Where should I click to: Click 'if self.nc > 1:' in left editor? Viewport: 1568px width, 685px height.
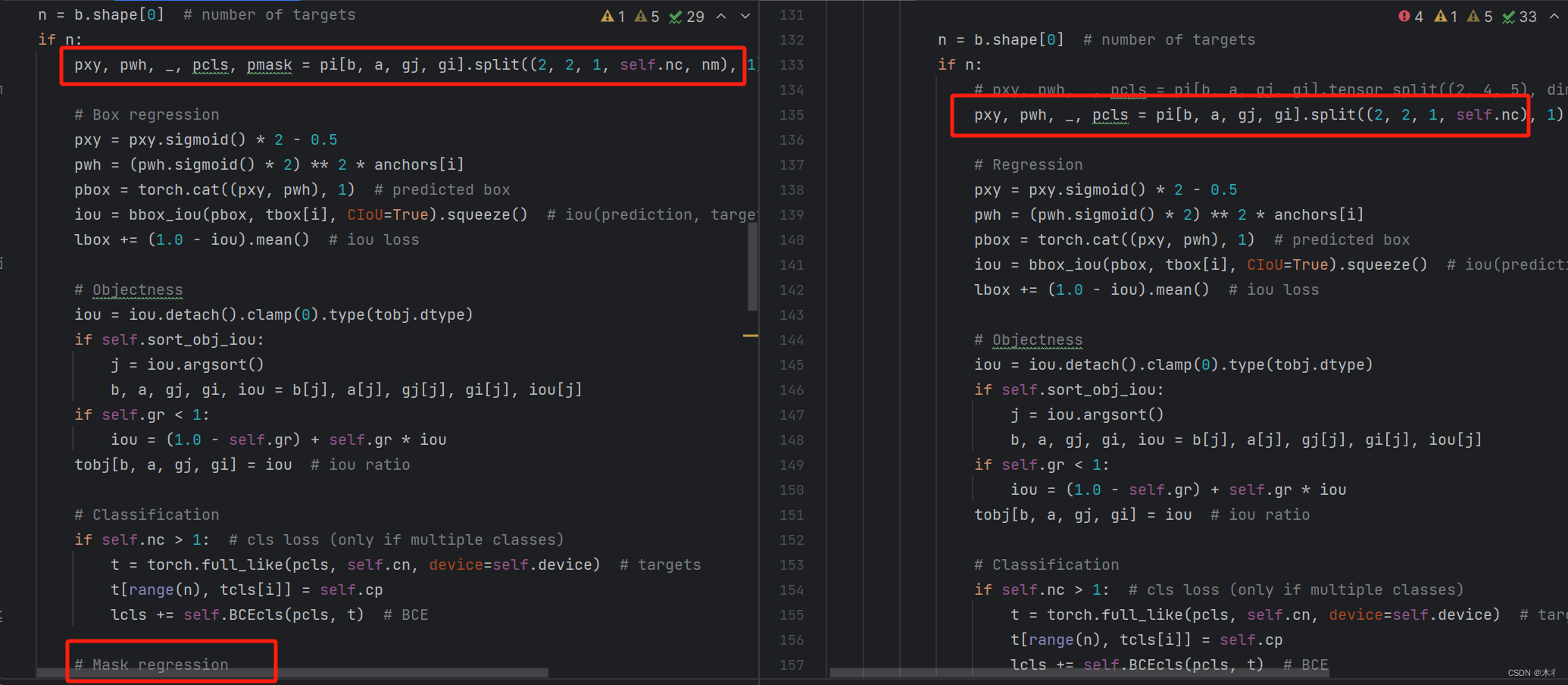pyautogui.click(x=142, y=540)
